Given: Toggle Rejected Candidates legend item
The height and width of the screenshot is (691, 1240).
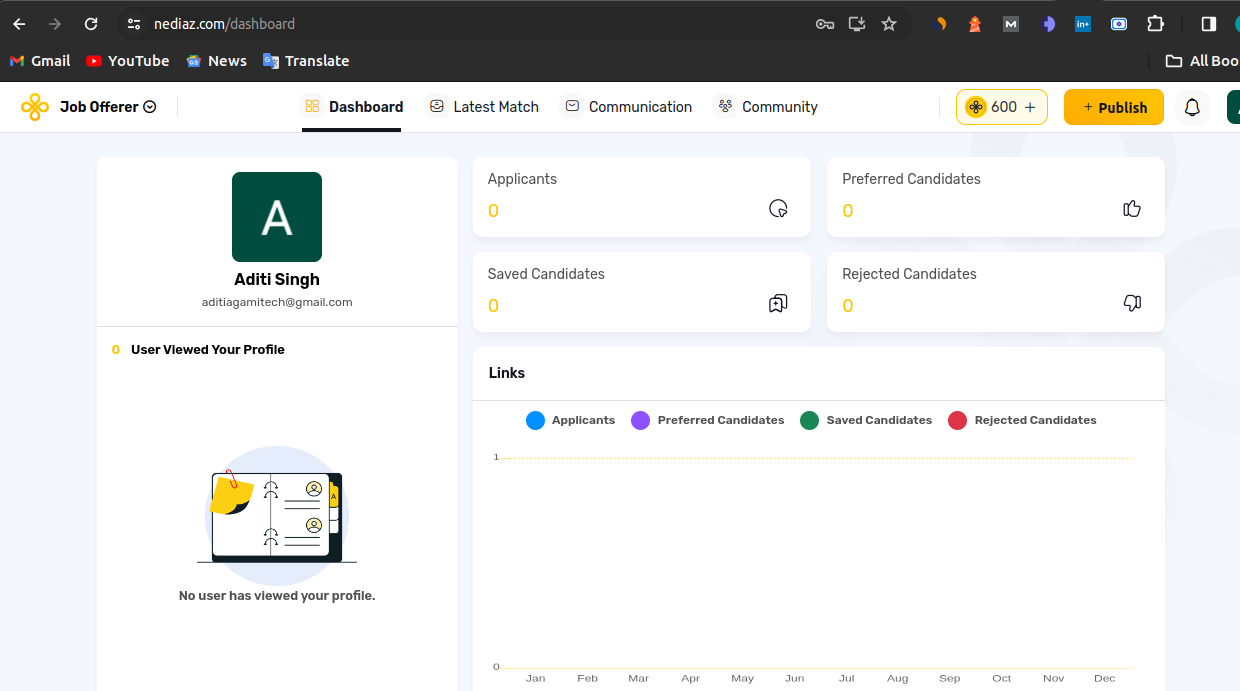Looking at the screenshot, I should (1022, 420).
